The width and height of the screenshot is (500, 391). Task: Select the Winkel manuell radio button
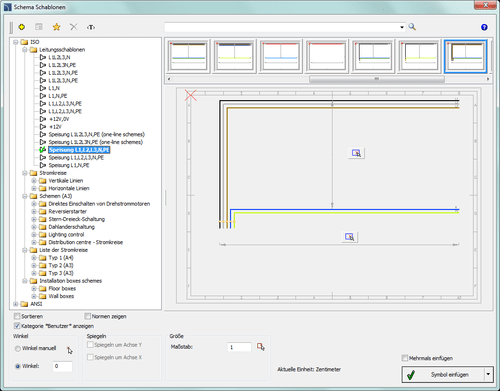pos(18,348)
